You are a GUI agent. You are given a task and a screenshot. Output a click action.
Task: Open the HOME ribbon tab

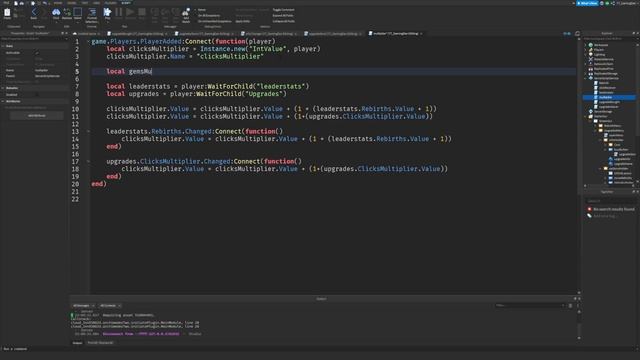(58, 3)
